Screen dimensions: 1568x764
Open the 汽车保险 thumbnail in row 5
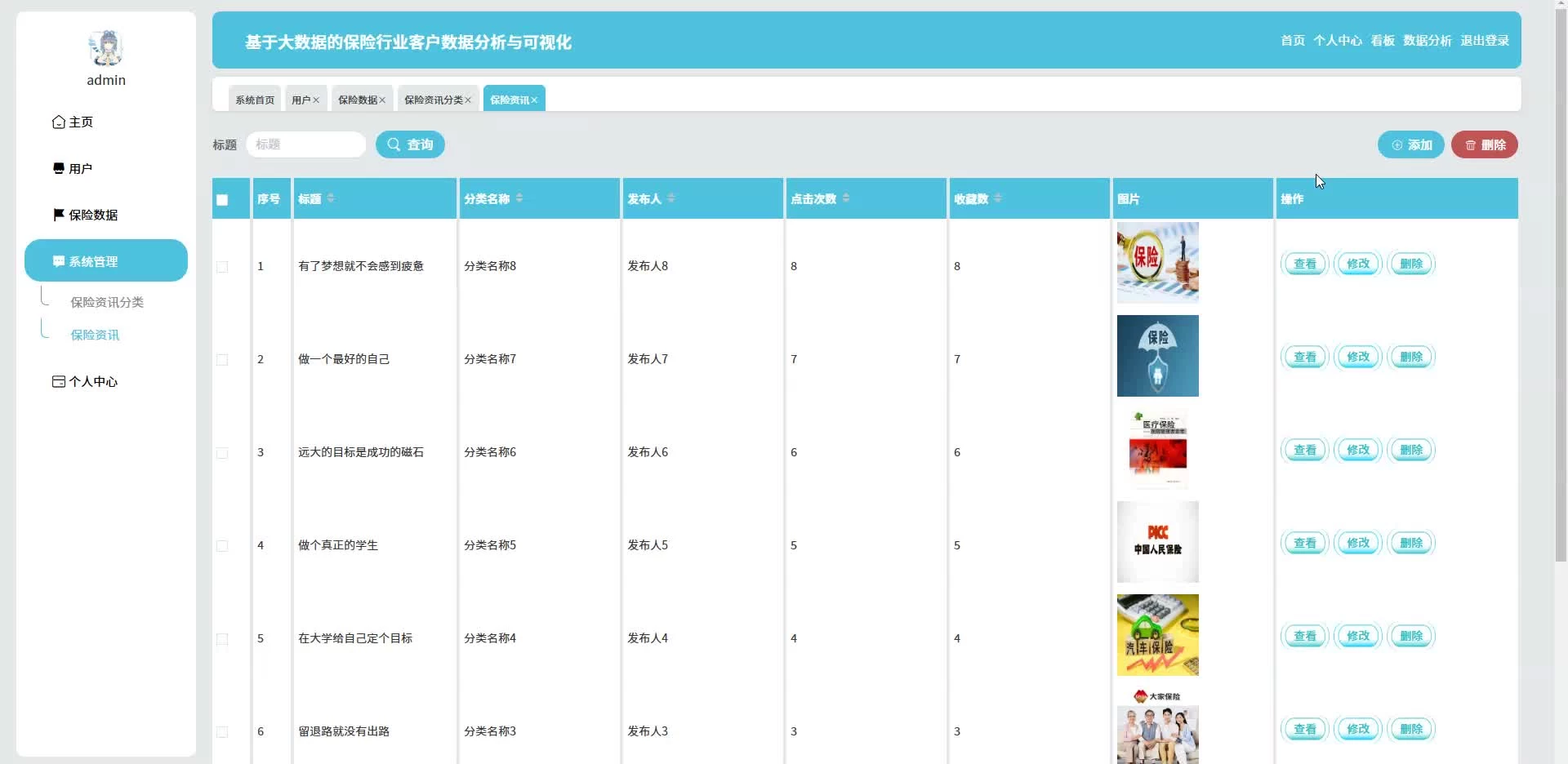point(1158,635)
